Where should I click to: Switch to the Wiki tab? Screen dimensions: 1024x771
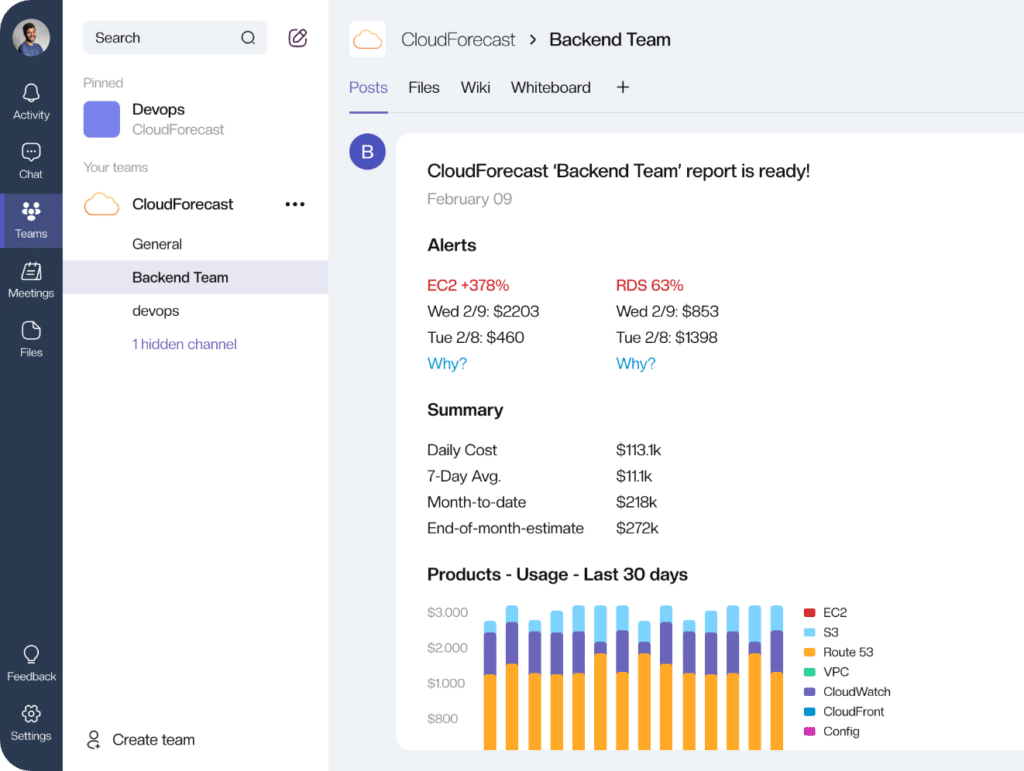tap(475, 88)
